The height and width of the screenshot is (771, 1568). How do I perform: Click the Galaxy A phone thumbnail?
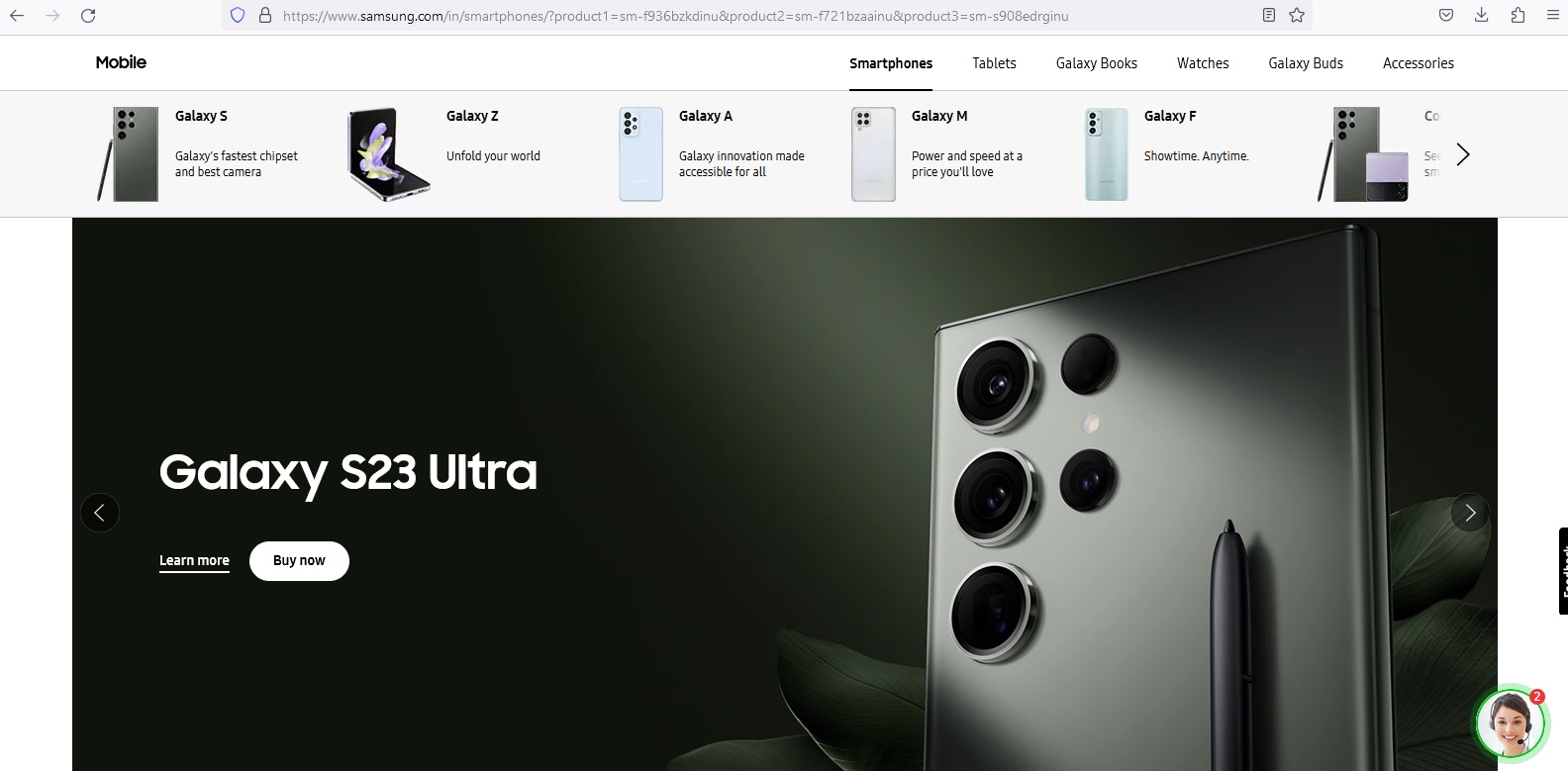coord(640,154)
